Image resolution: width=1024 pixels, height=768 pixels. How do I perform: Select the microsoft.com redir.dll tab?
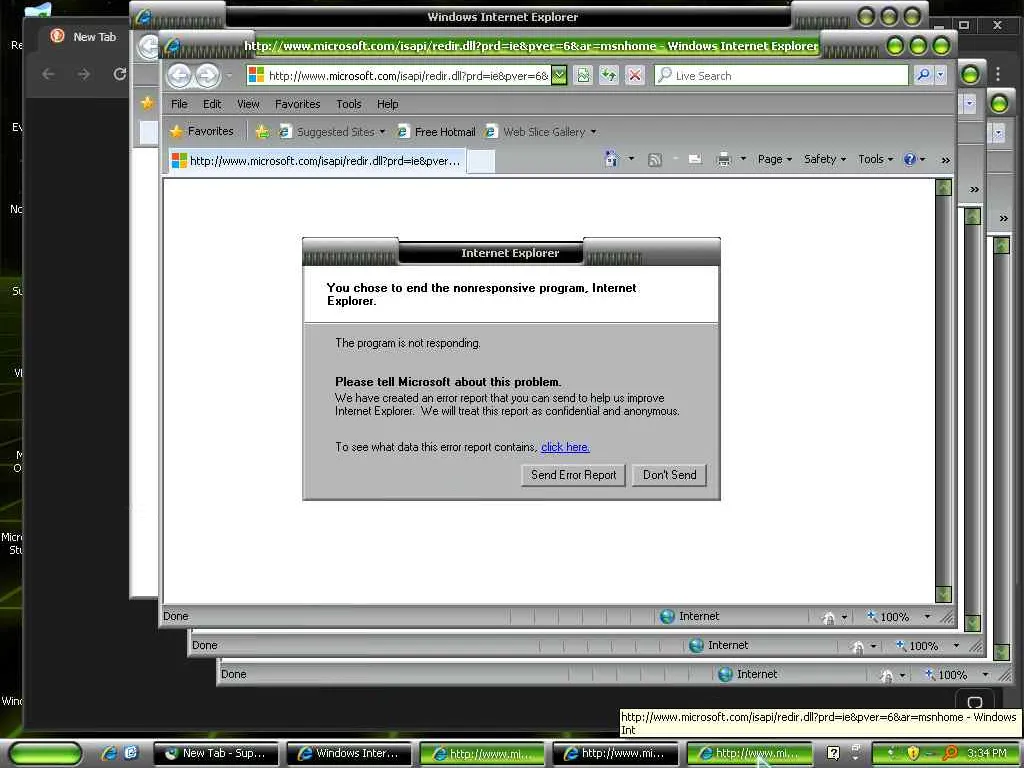tap(317, 161)
